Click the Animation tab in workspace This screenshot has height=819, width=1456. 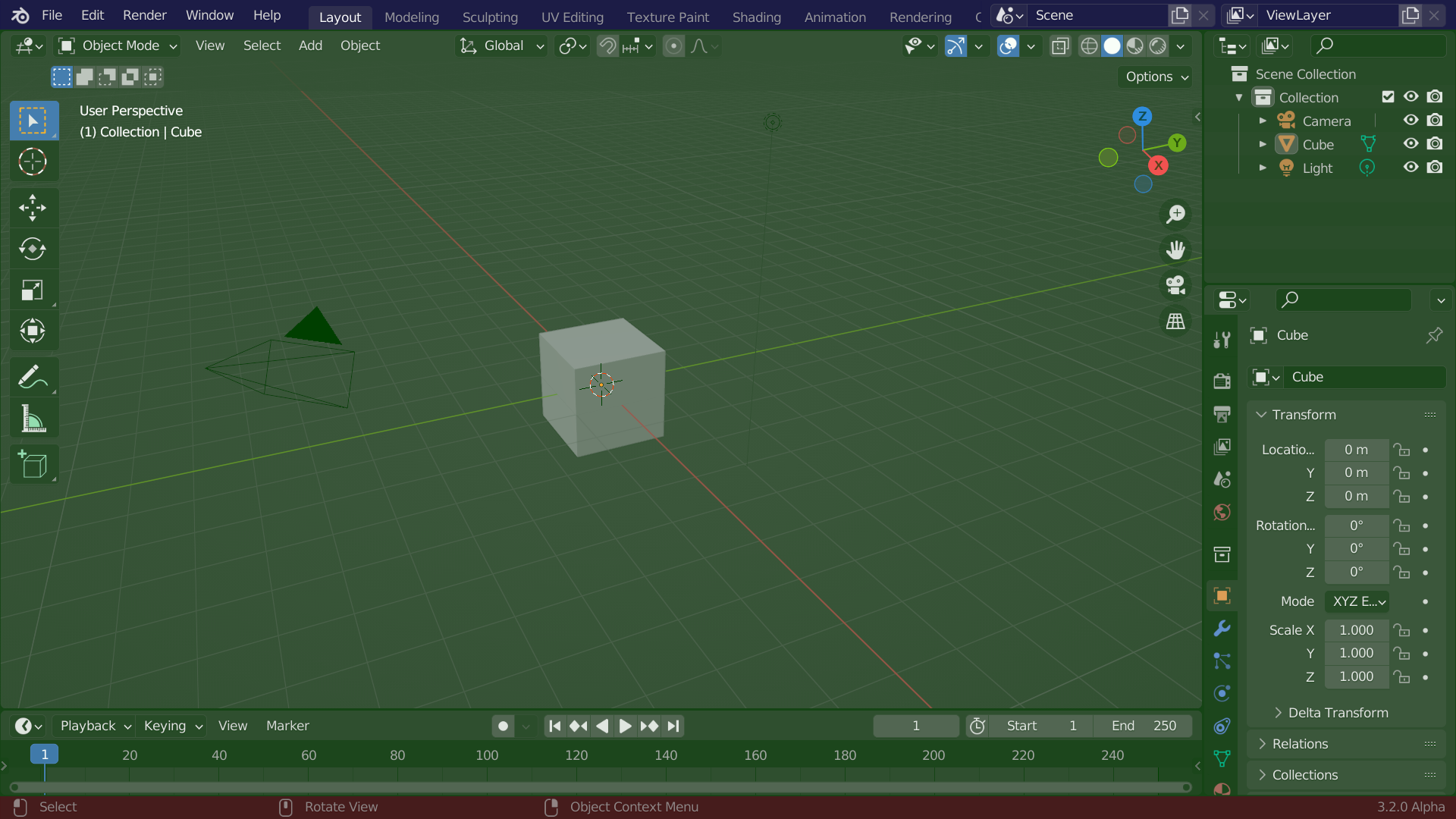[834, 16]
